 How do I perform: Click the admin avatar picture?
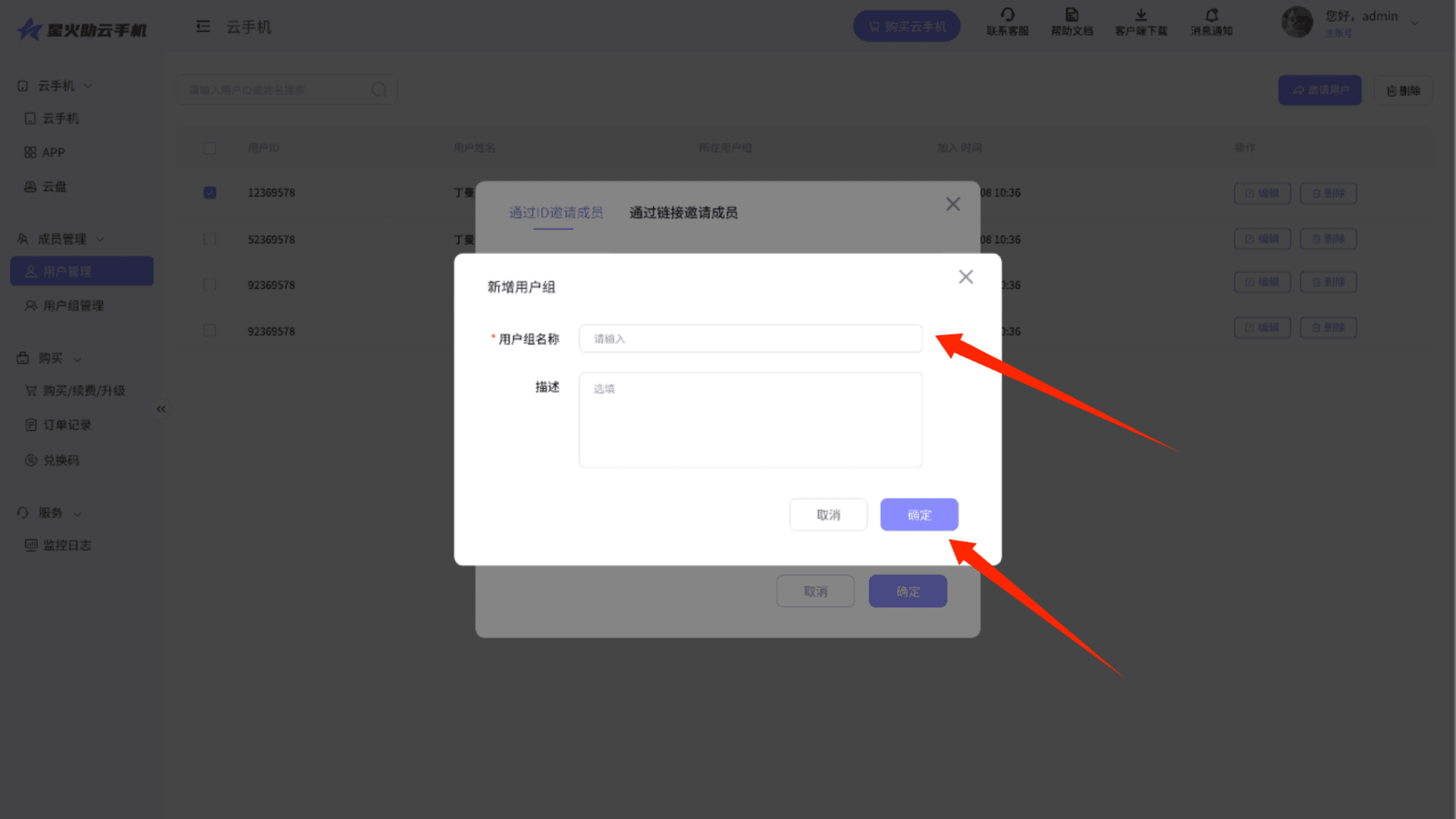click(1297, 22)
